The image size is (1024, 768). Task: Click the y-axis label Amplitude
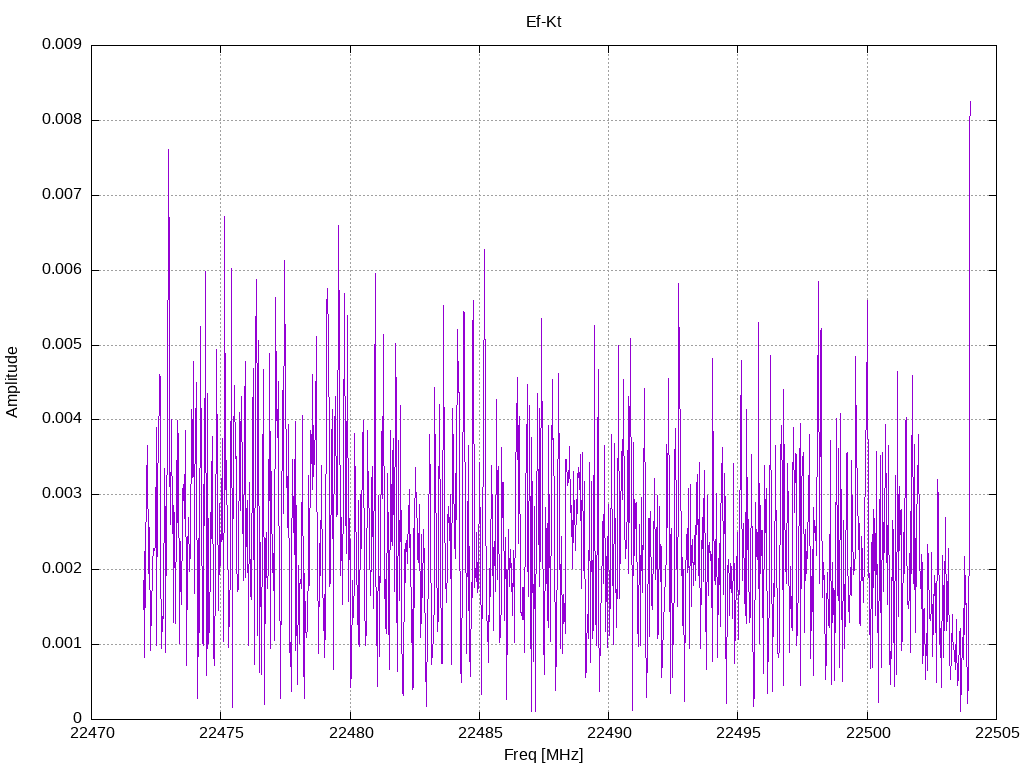tap(12, 382)
